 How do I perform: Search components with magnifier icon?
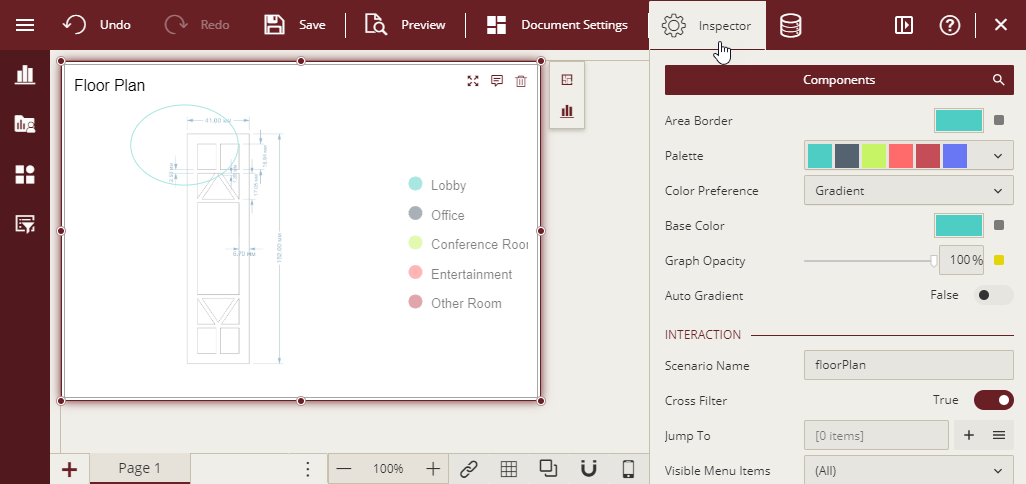[x=999, y=80]
